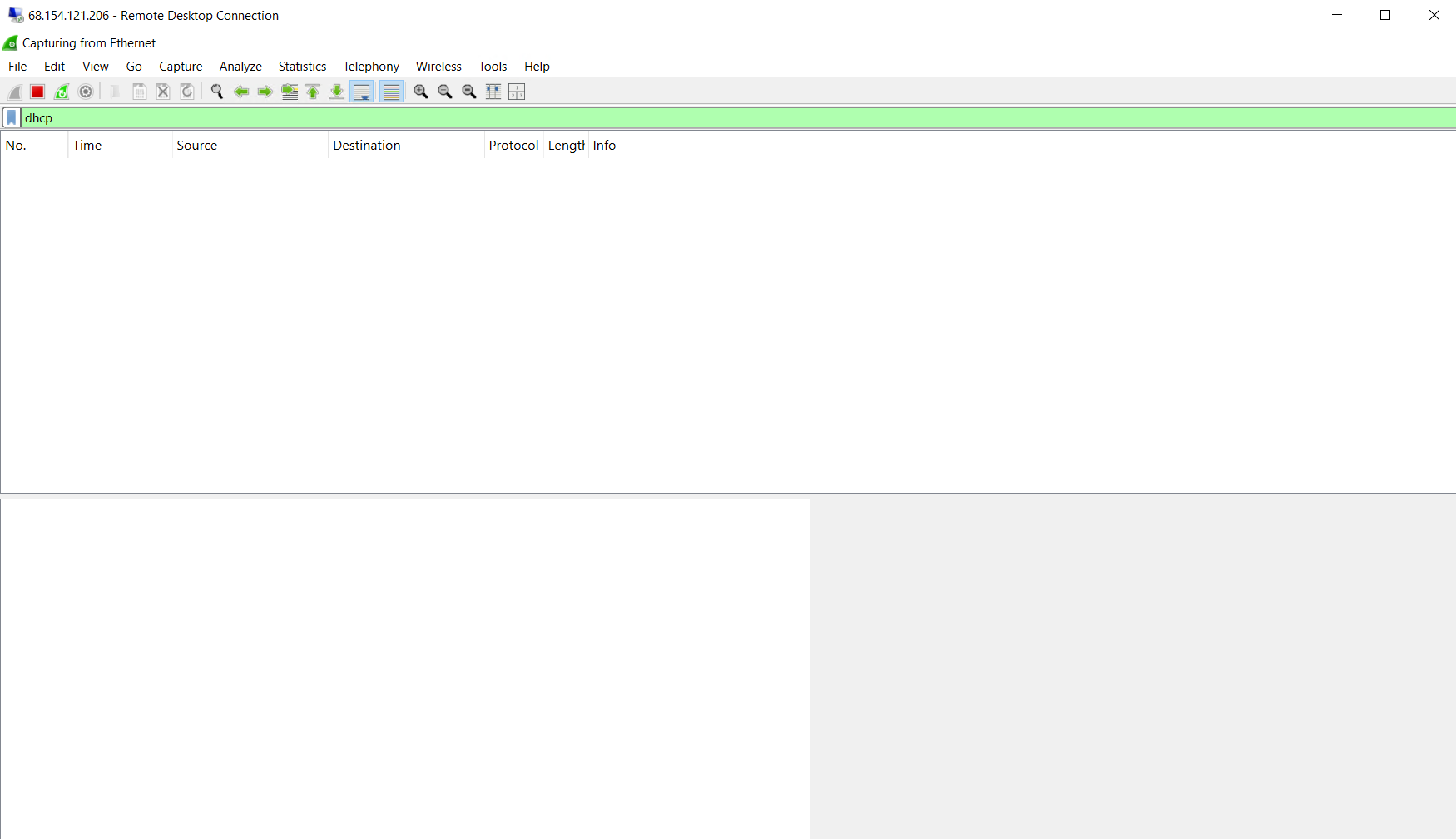Open the Telephony menu
1456x839 pixels.
point(371,67)
